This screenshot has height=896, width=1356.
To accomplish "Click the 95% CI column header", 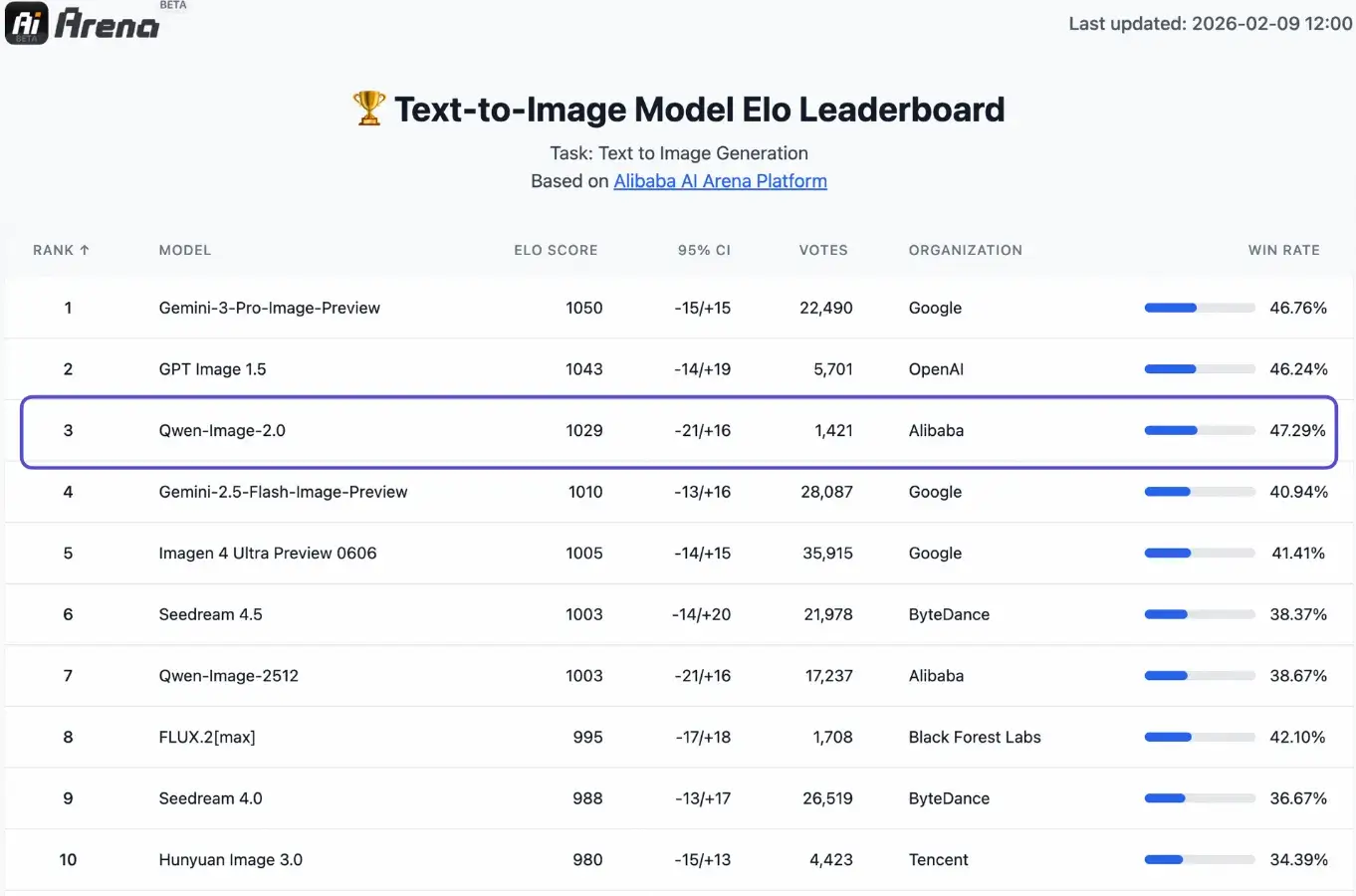I will [x=704, y=250].
